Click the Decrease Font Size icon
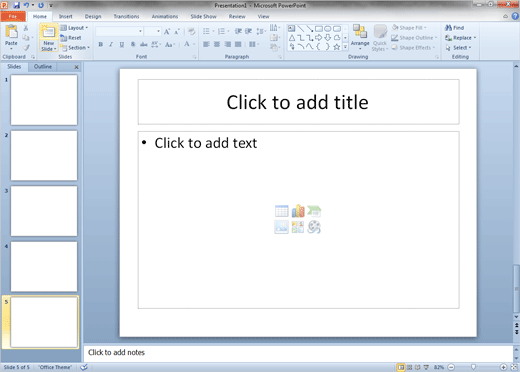Image resolution: width=520 pixels, height=372 pixels. [x=177, y=32]
